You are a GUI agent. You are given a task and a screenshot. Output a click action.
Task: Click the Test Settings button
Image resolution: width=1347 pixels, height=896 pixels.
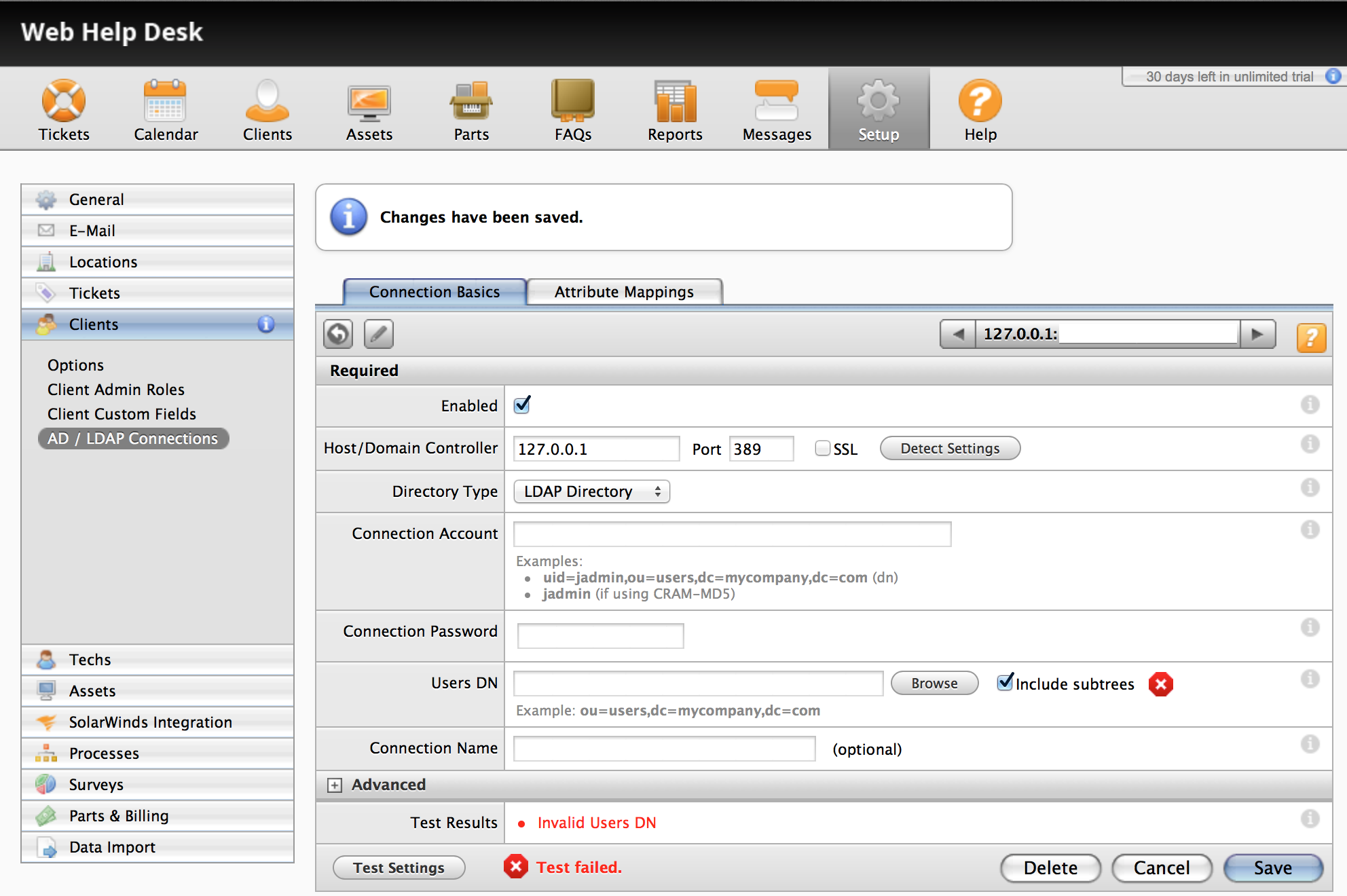[x=399, y=867]
